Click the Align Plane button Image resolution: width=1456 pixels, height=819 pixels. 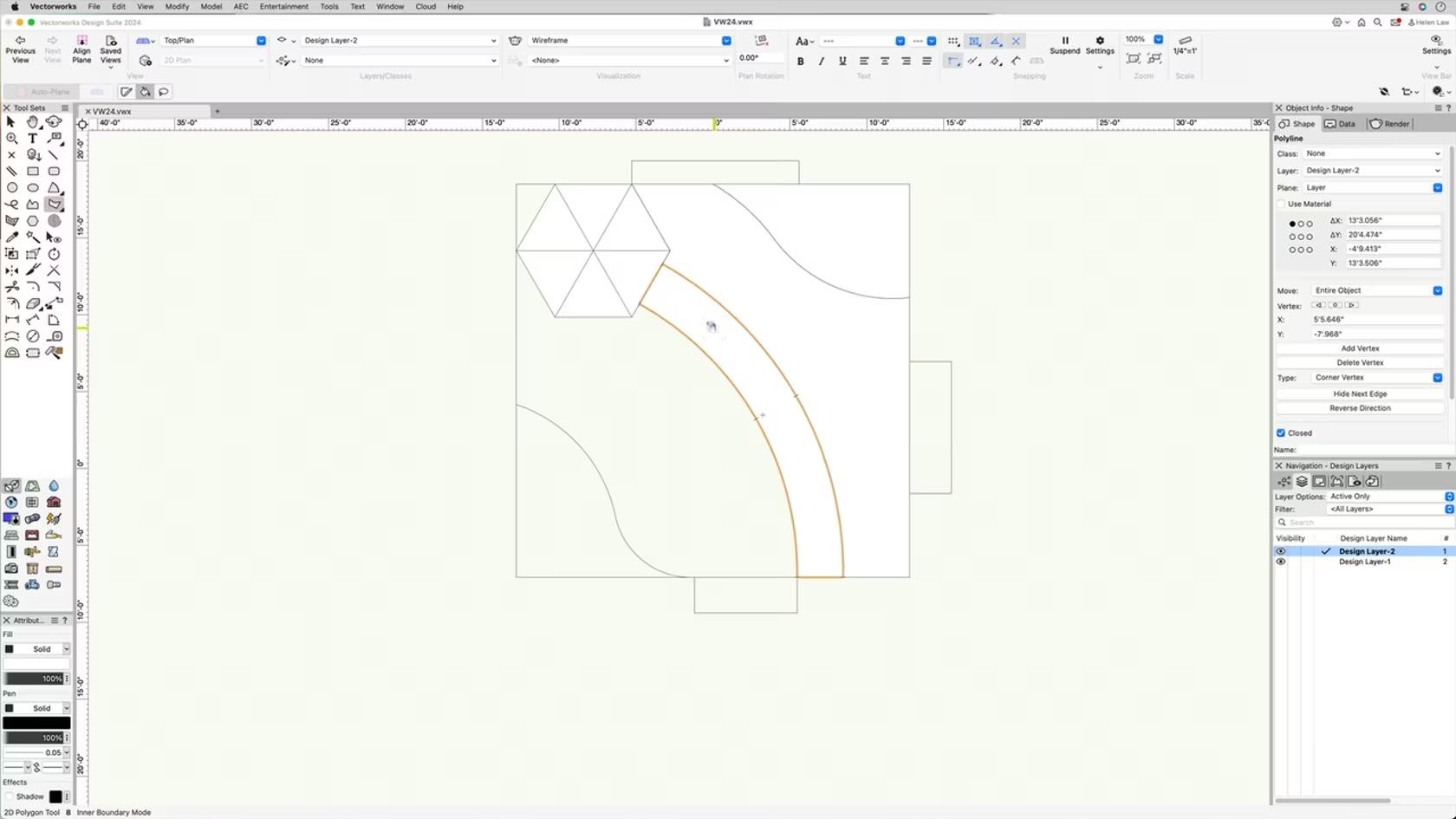pyautogui.click(x=81, y=49)
